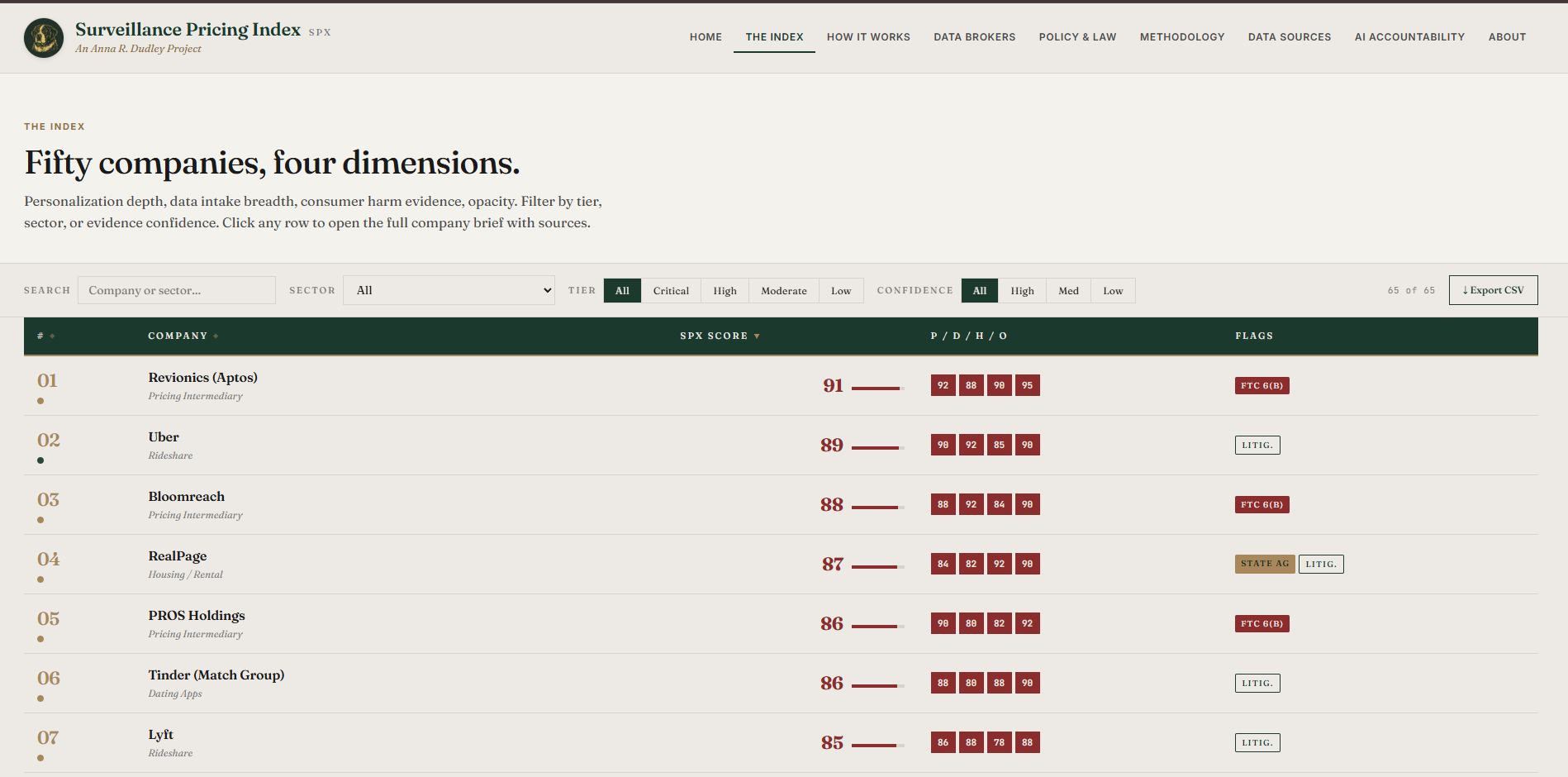Click the FTC 6(B) flag on PROS Holdings row
This screenshot has height=777, width=1568.
tap(1262, 624)
